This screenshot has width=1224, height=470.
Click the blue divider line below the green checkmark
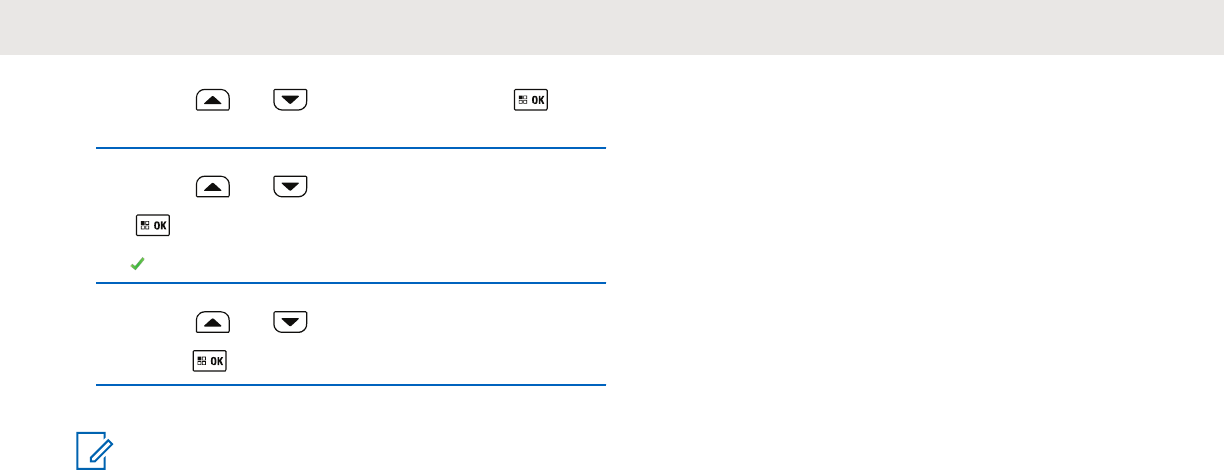[x=351, y=283]
